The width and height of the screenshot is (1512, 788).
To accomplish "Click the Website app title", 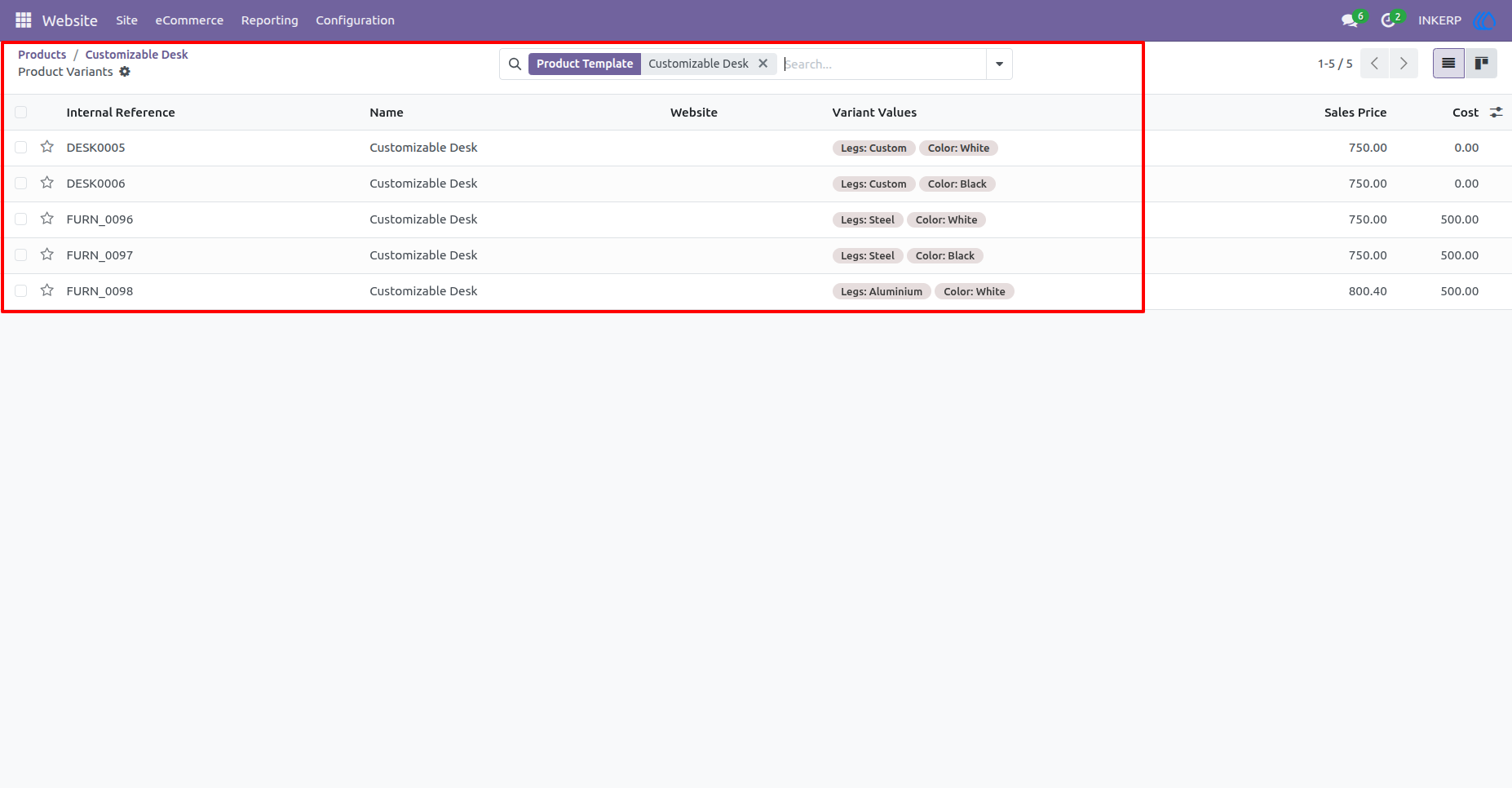I will tap(69, 20).
